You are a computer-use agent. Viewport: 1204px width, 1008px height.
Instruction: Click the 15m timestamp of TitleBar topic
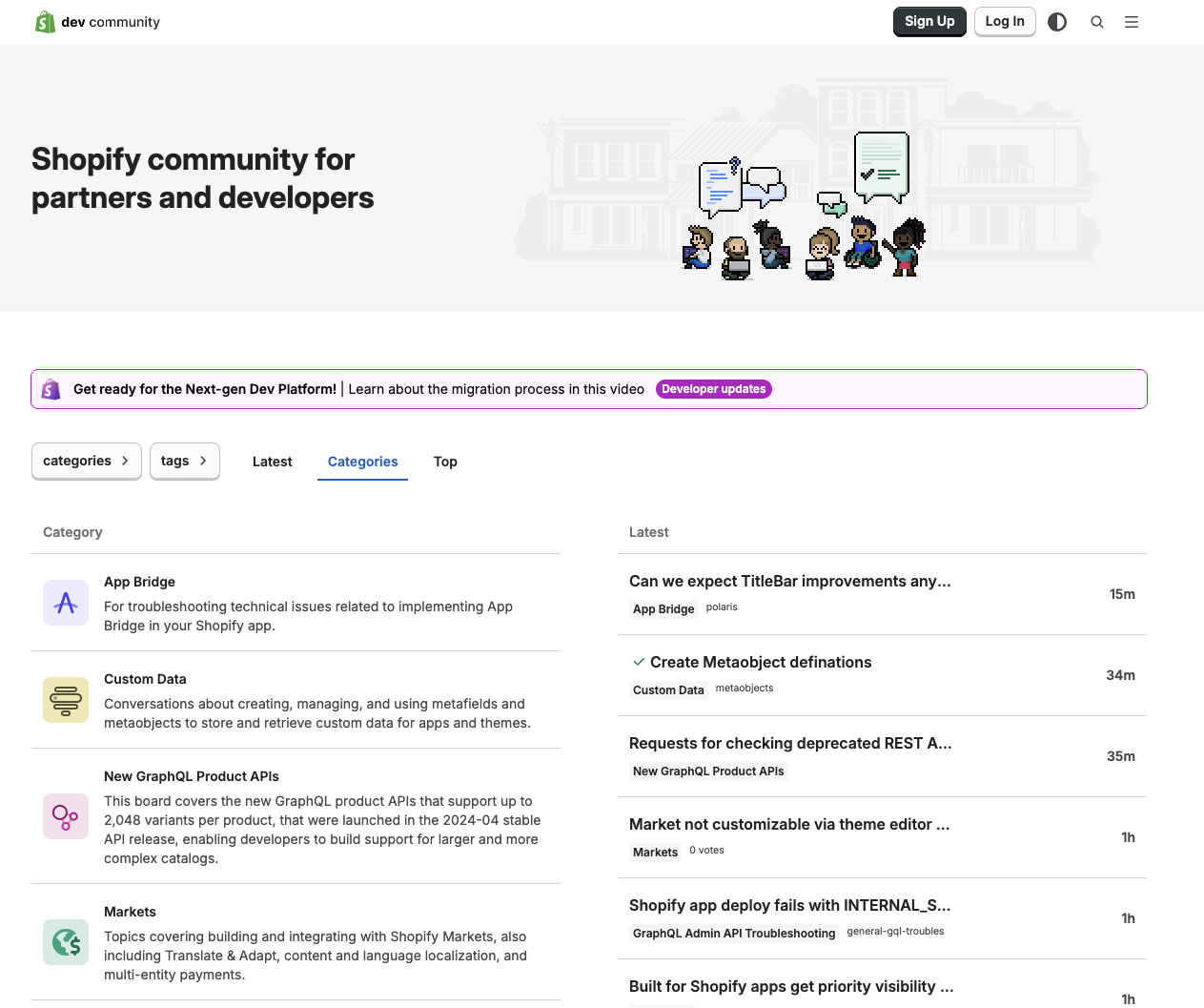click(1122, 594)
